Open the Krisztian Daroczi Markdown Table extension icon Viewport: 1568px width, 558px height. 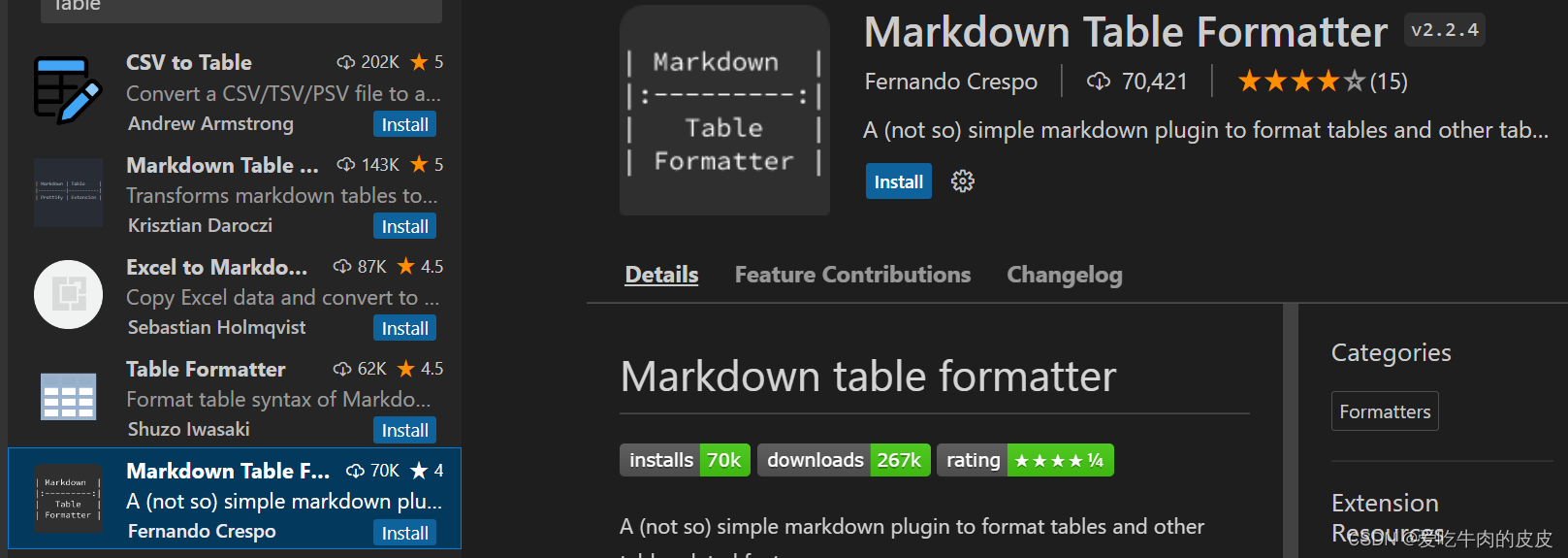[x=68, y=192]
